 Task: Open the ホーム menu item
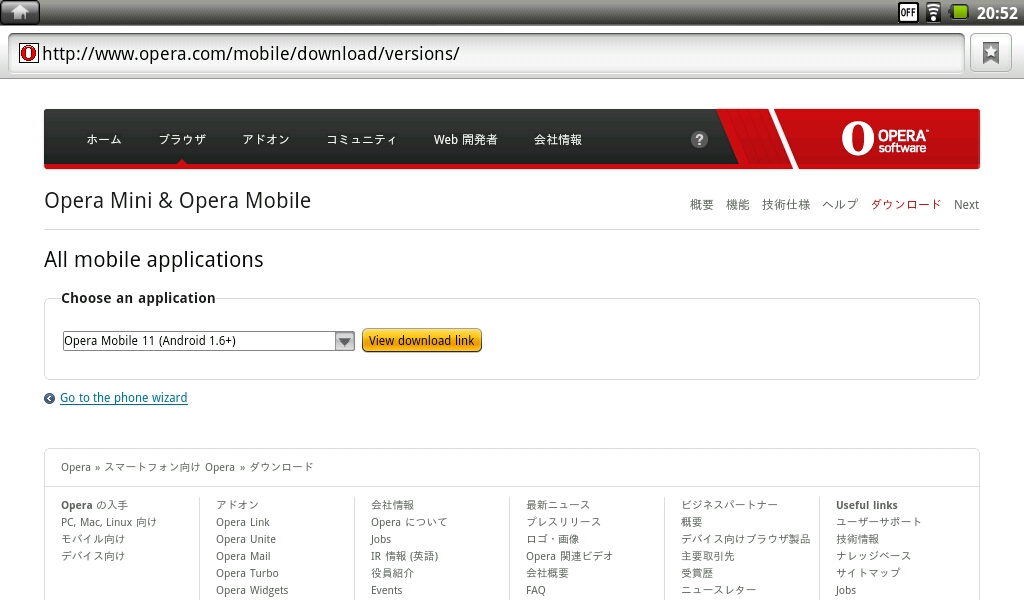pos(104,139)
